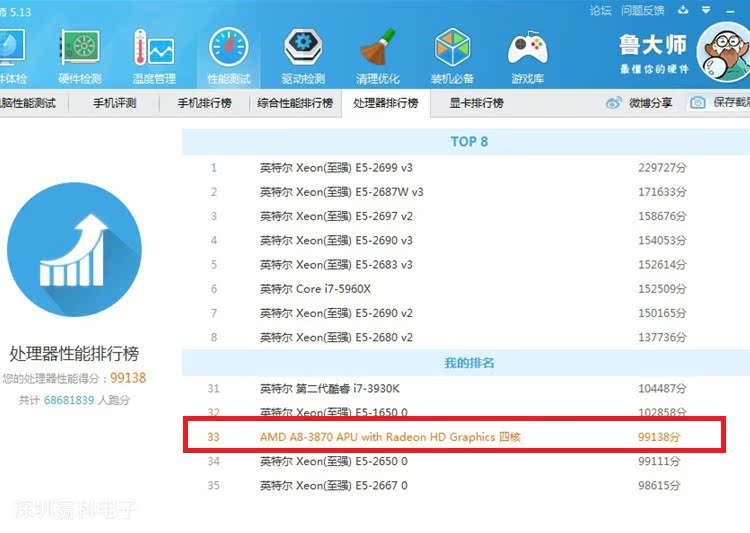Image resolution: width=750 pixels, height=533 pixels.
Task: Open the 问题反馈 feedback link
Action: click(643, 11)
